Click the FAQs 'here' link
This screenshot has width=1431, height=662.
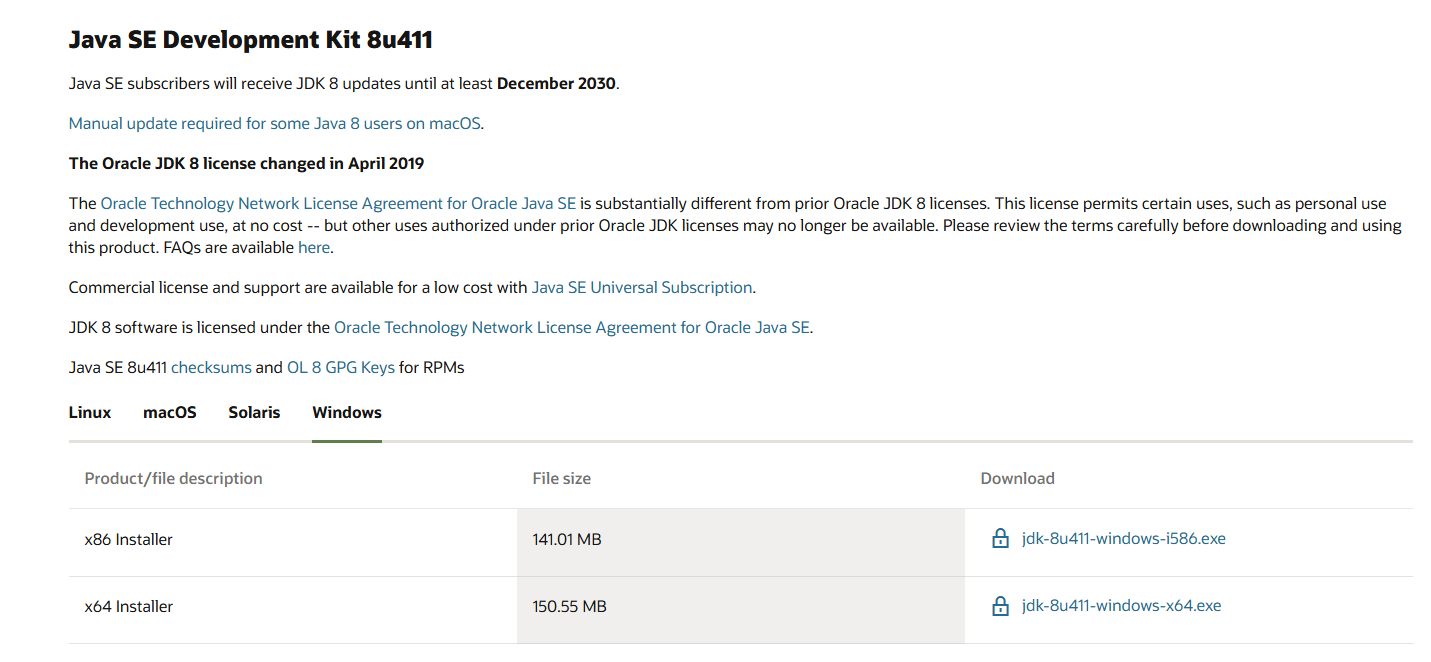tap(313, 247)
